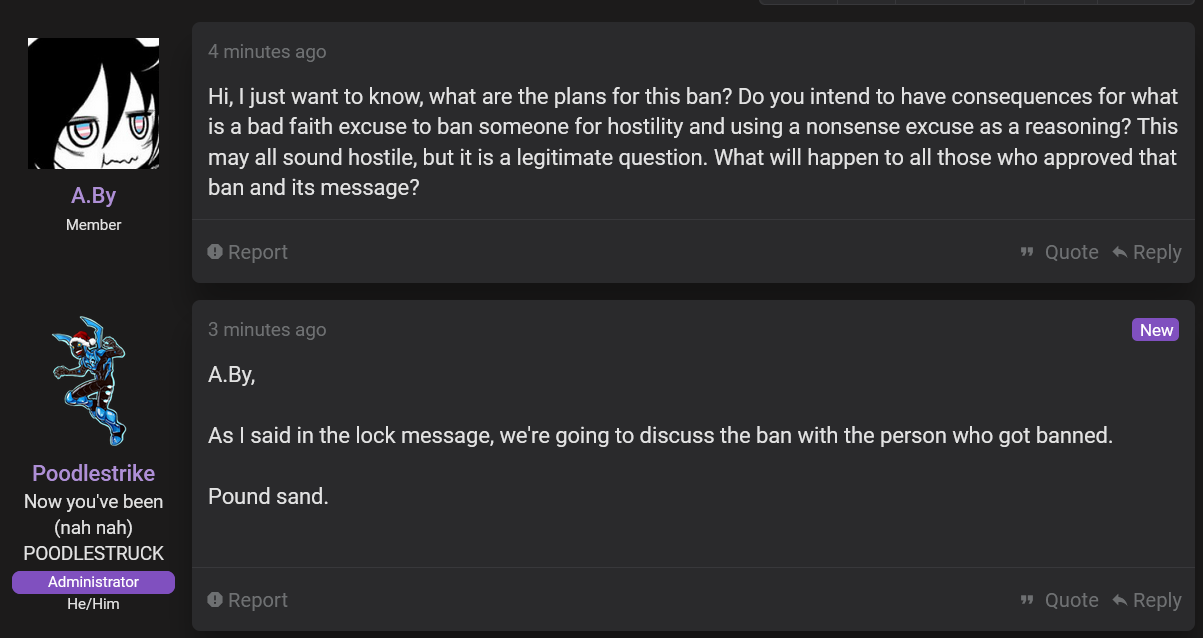Screen dimensions: 1203x638
Task: Open A.By's anime avatar image
Action: coord(93,104)
